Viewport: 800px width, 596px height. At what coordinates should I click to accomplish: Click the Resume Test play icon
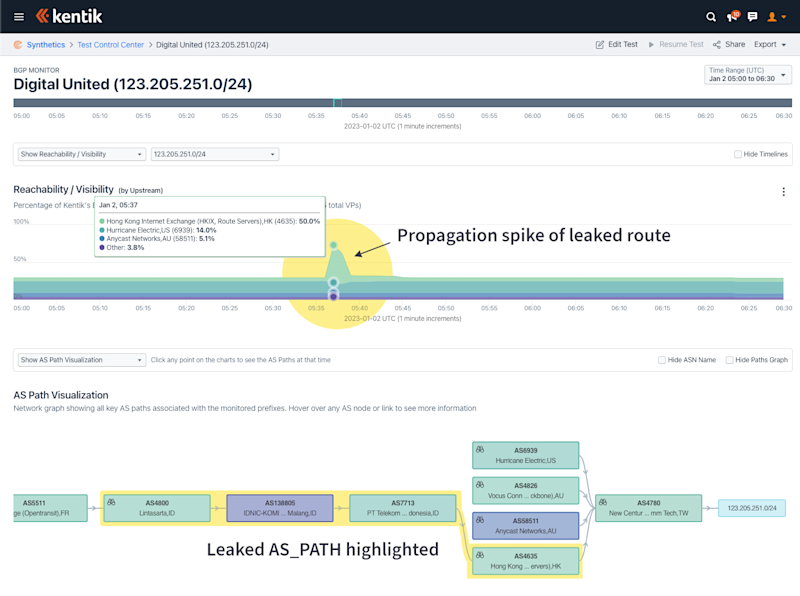[x=651, y=45]
